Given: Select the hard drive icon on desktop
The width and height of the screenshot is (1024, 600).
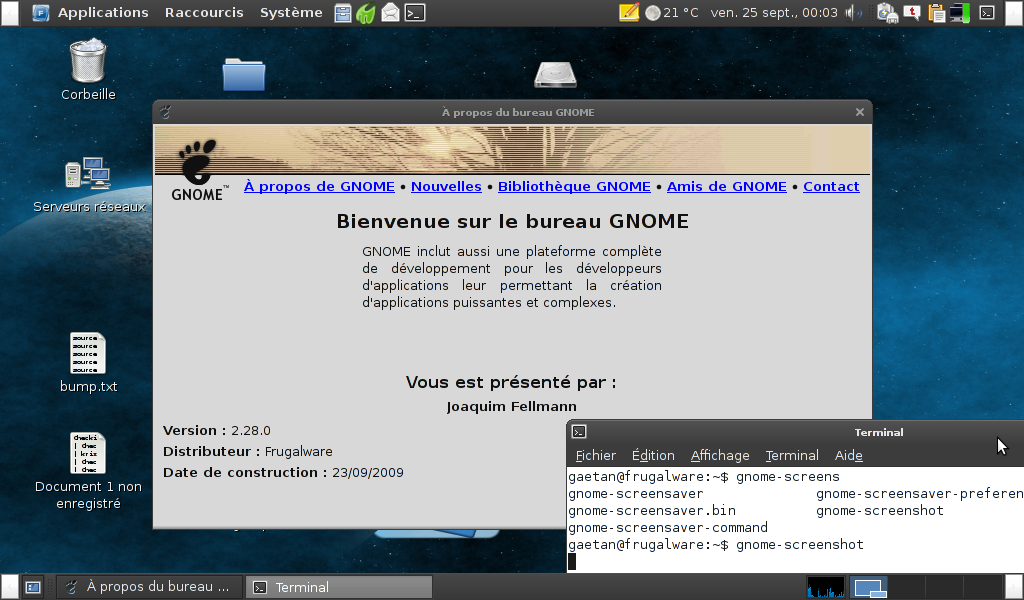Looking at the screenshot, I should (555, 74).
